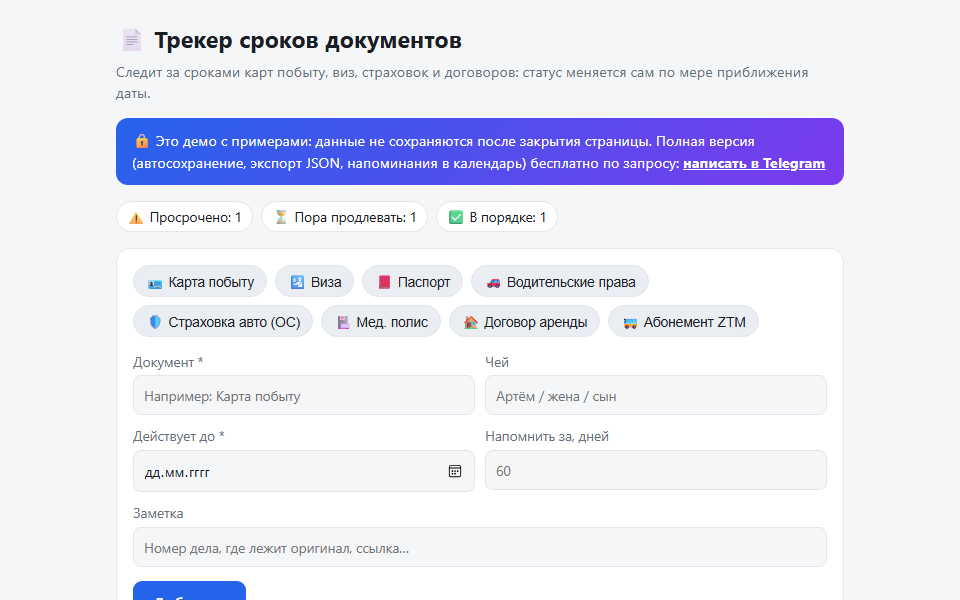
Task: Click the document icon beside the page title
Action: 132,40
